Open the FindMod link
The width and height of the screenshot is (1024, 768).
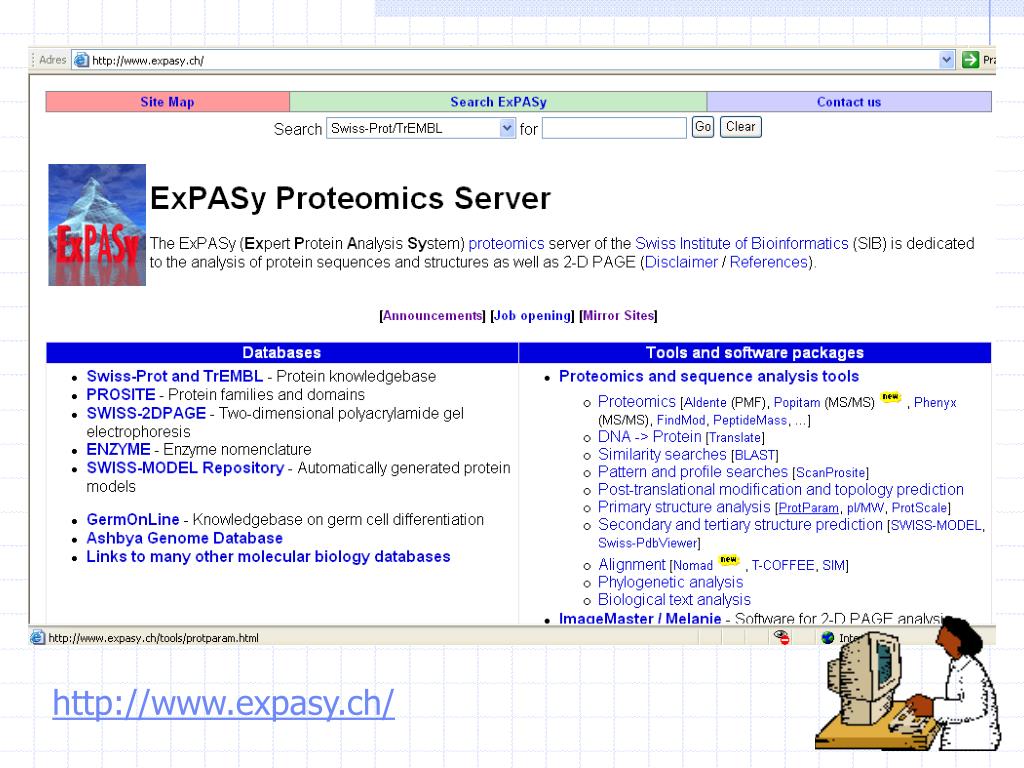click(680, 421)
